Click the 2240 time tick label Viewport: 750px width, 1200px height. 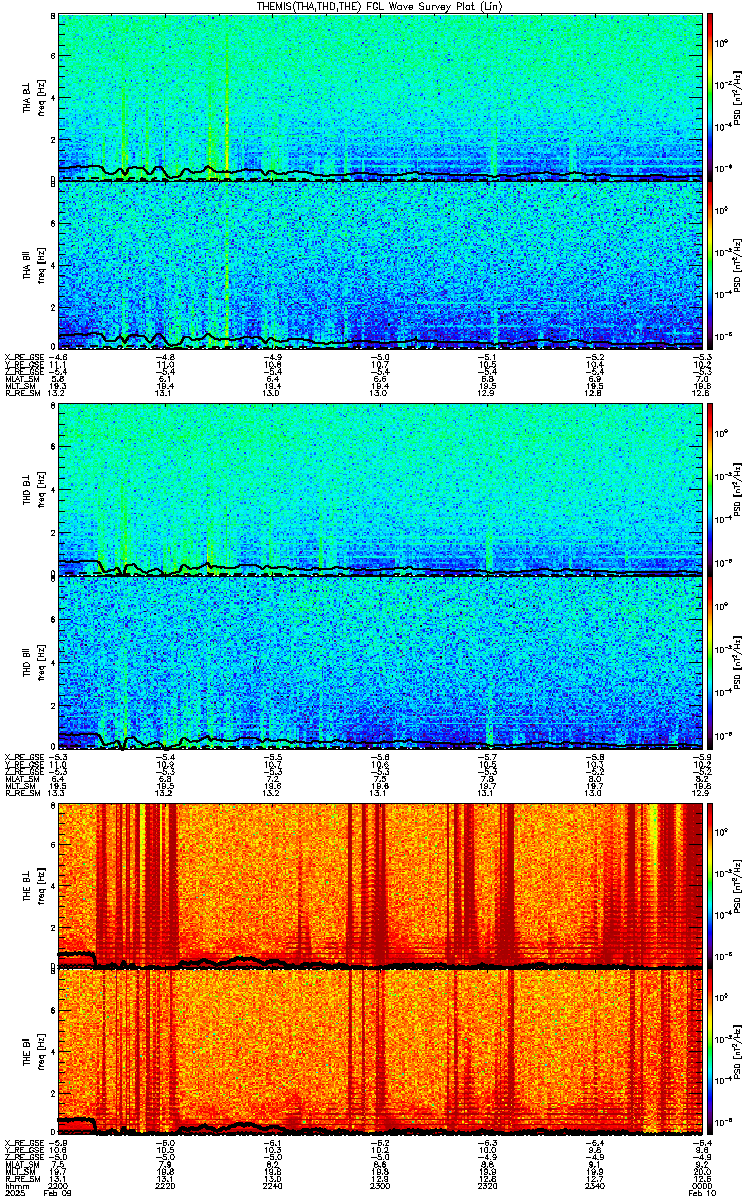point(273,1186)
